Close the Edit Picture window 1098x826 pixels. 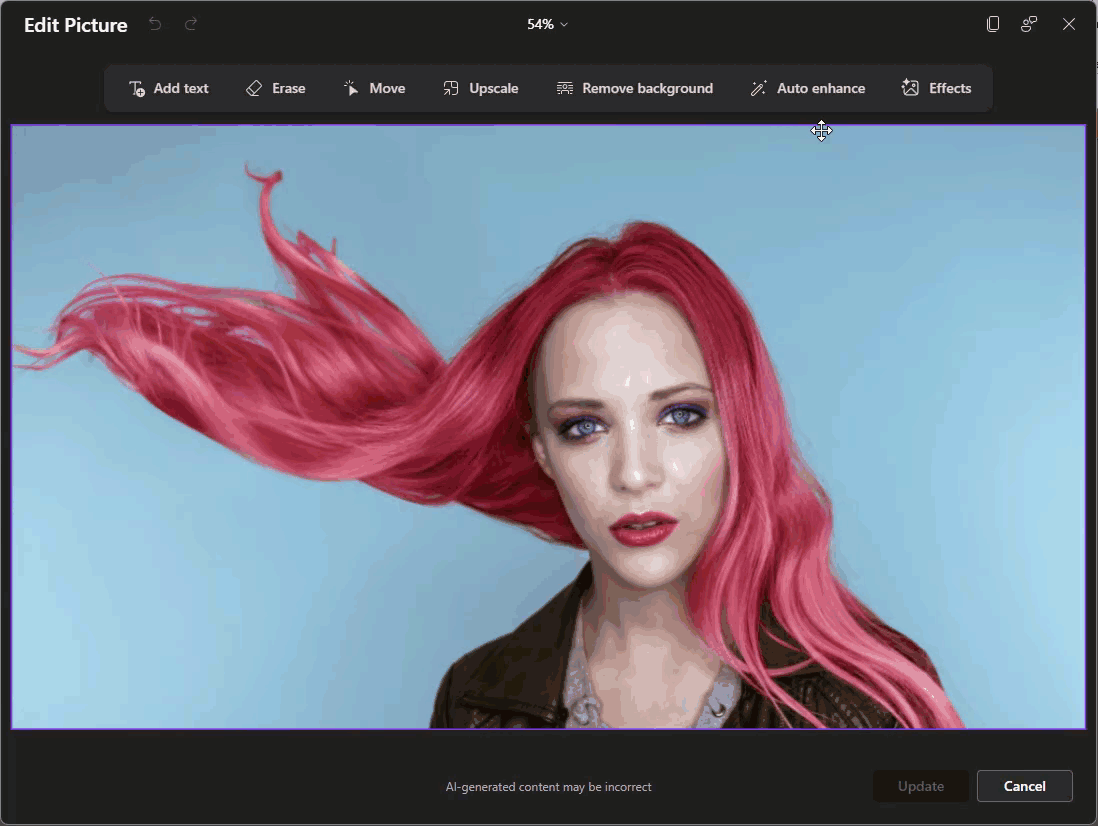click(x=1069, y=24)
